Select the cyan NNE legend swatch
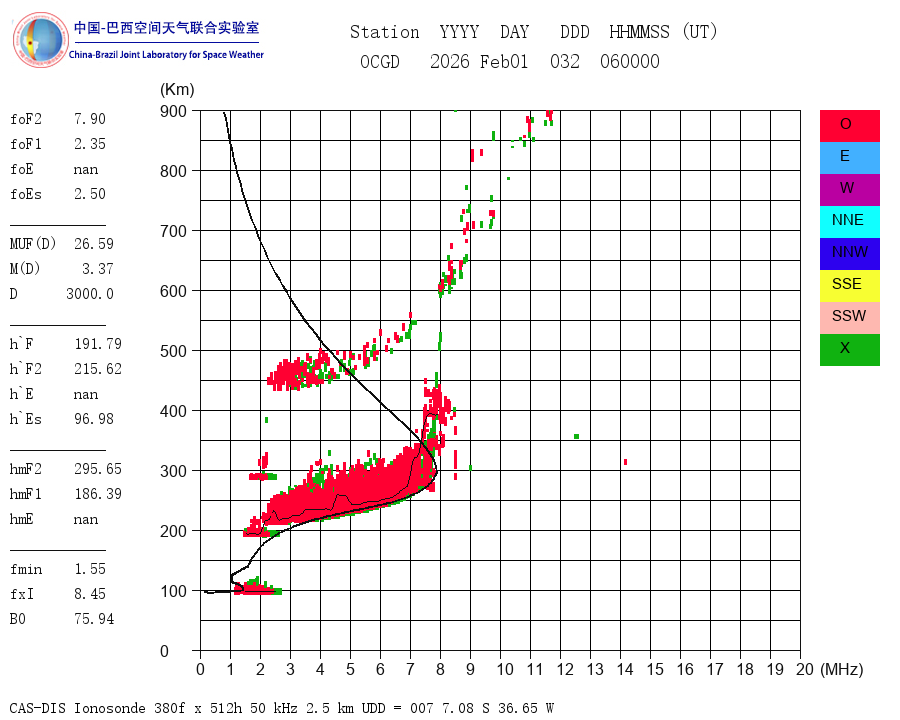This screenshot has width=900, height=720. coord(849,222)
